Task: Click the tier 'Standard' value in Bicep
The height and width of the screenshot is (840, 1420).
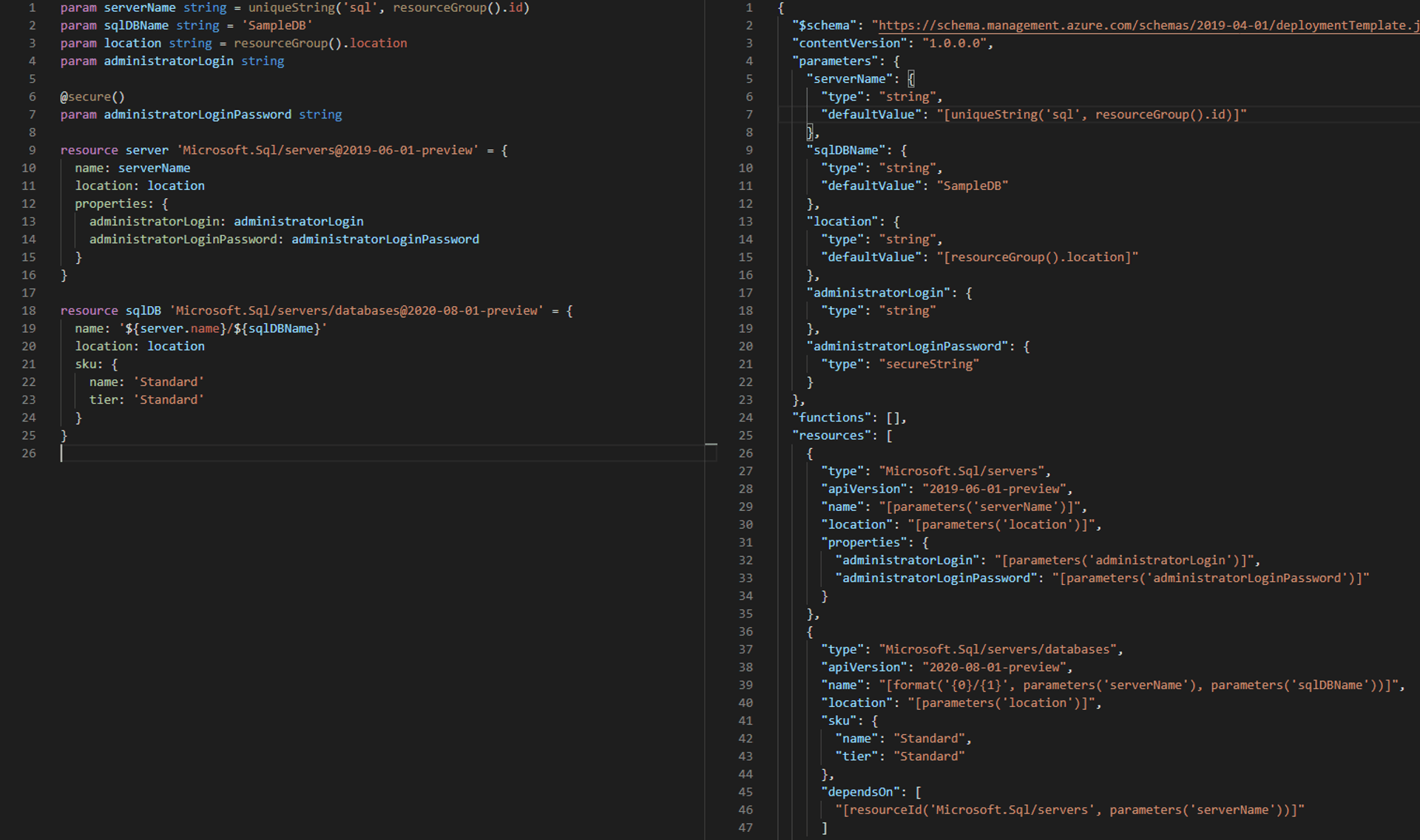Action: click(169, 399)
